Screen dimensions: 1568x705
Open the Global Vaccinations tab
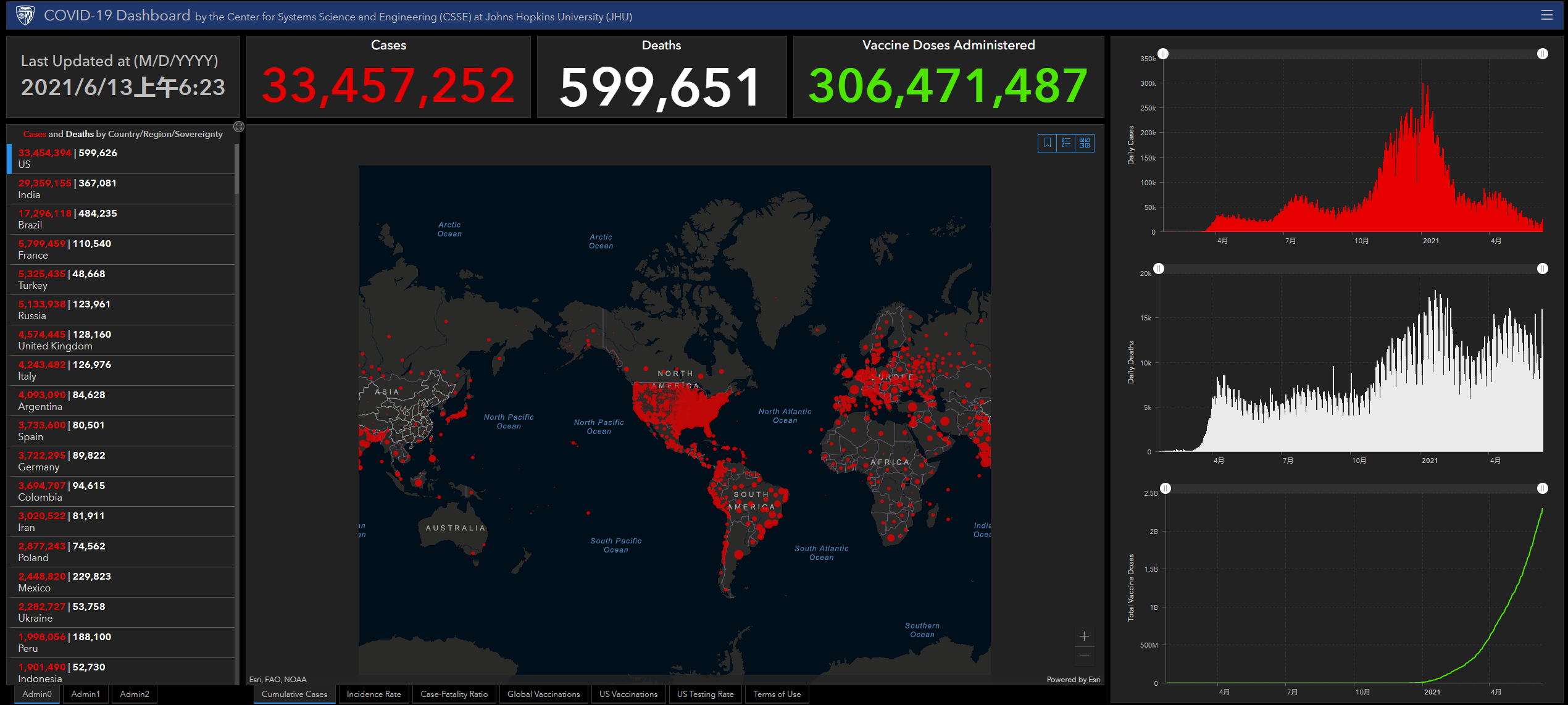coord(543,694)
